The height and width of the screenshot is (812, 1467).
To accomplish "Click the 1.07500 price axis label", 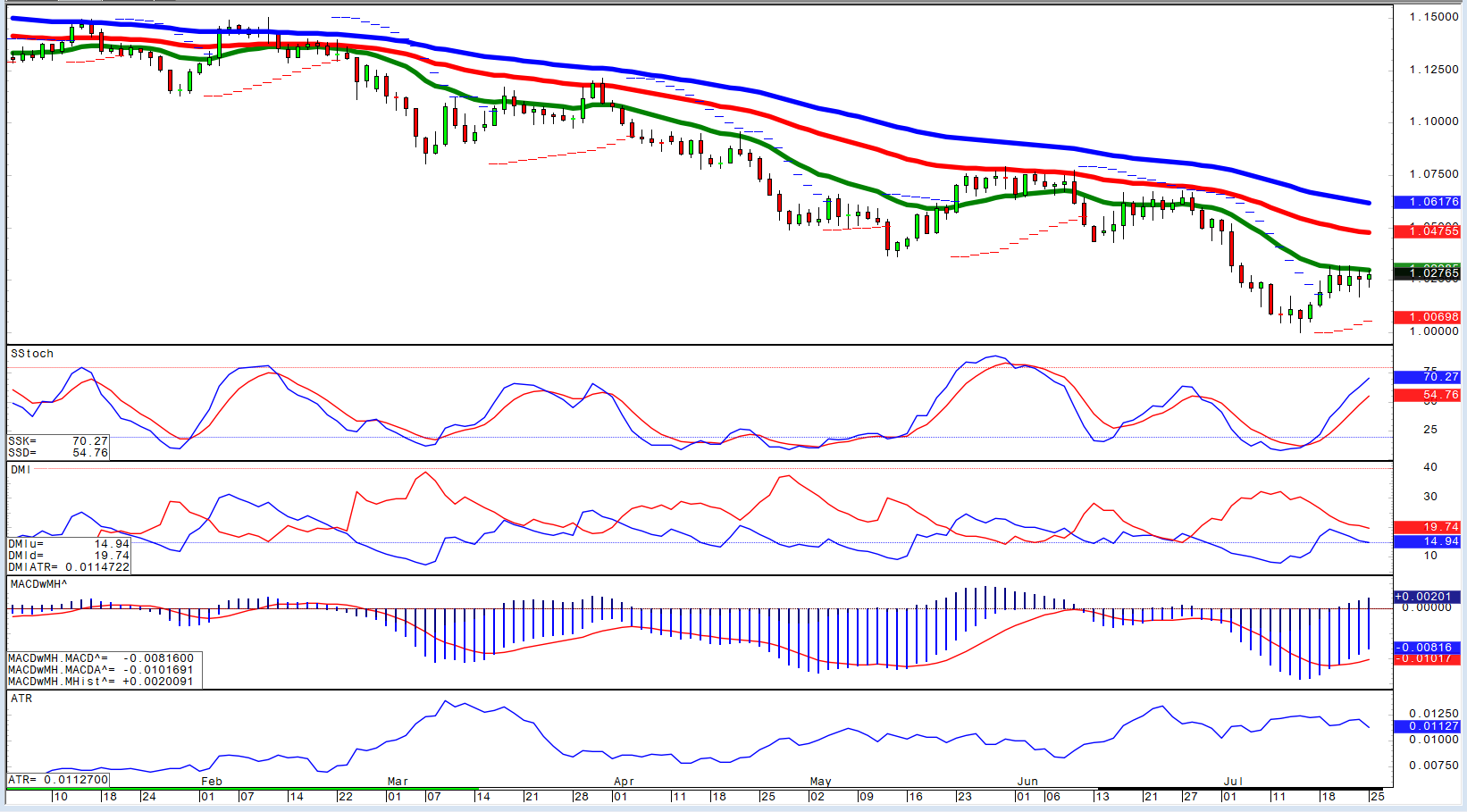I will (1434, 174).
